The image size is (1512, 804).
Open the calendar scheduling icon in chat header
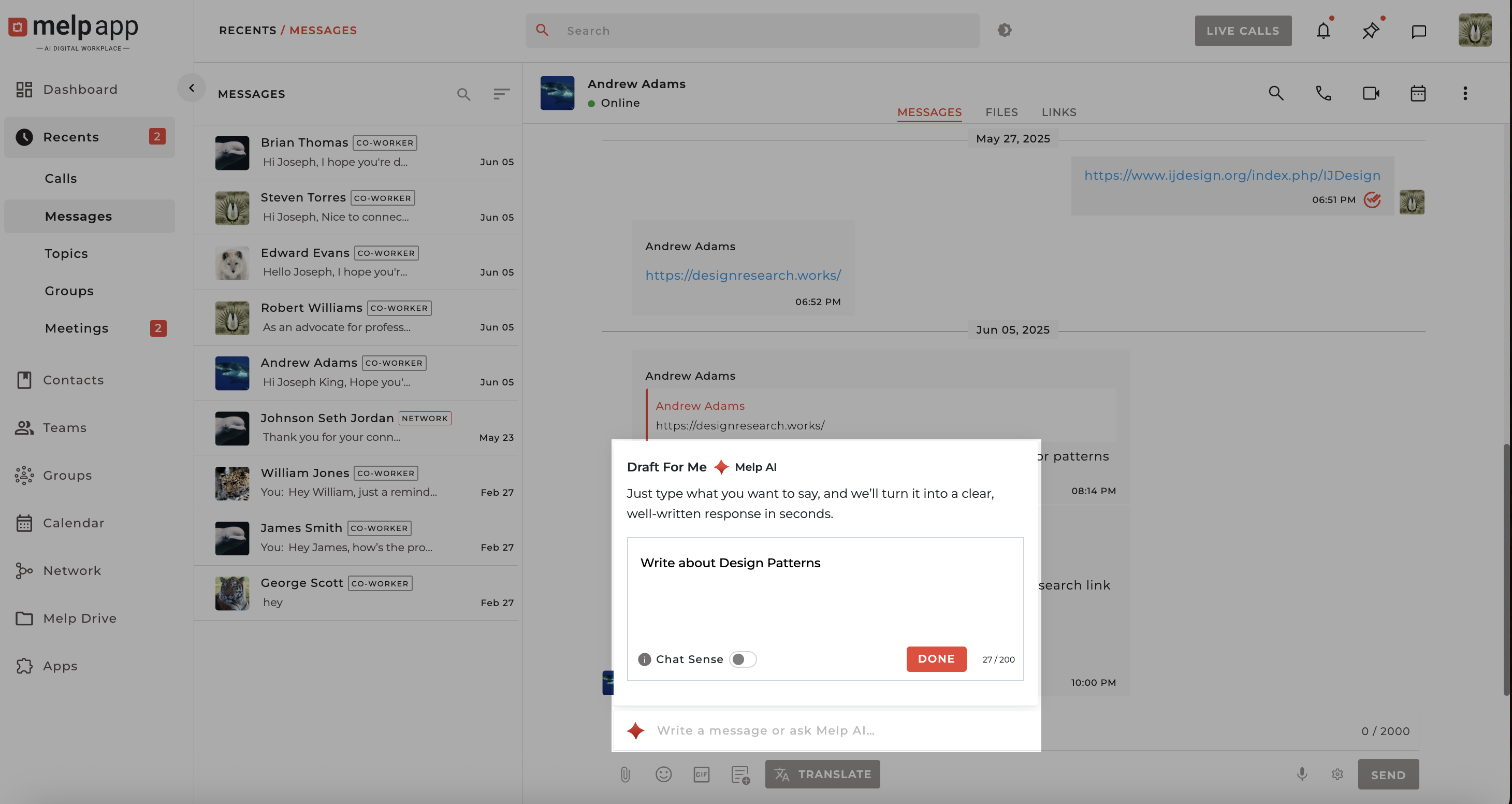(1418, 93)
